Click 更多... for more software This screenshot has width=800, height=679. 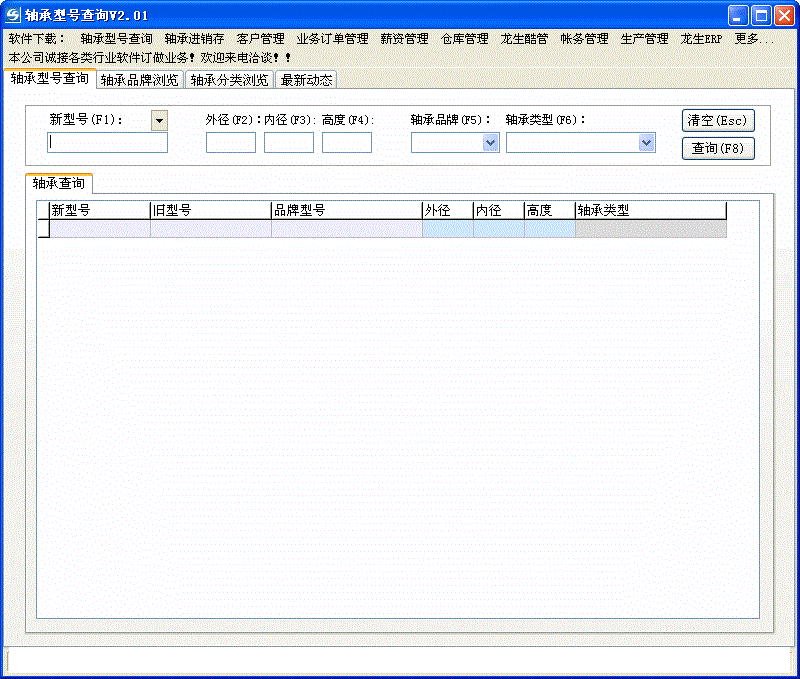pos(754,39)
